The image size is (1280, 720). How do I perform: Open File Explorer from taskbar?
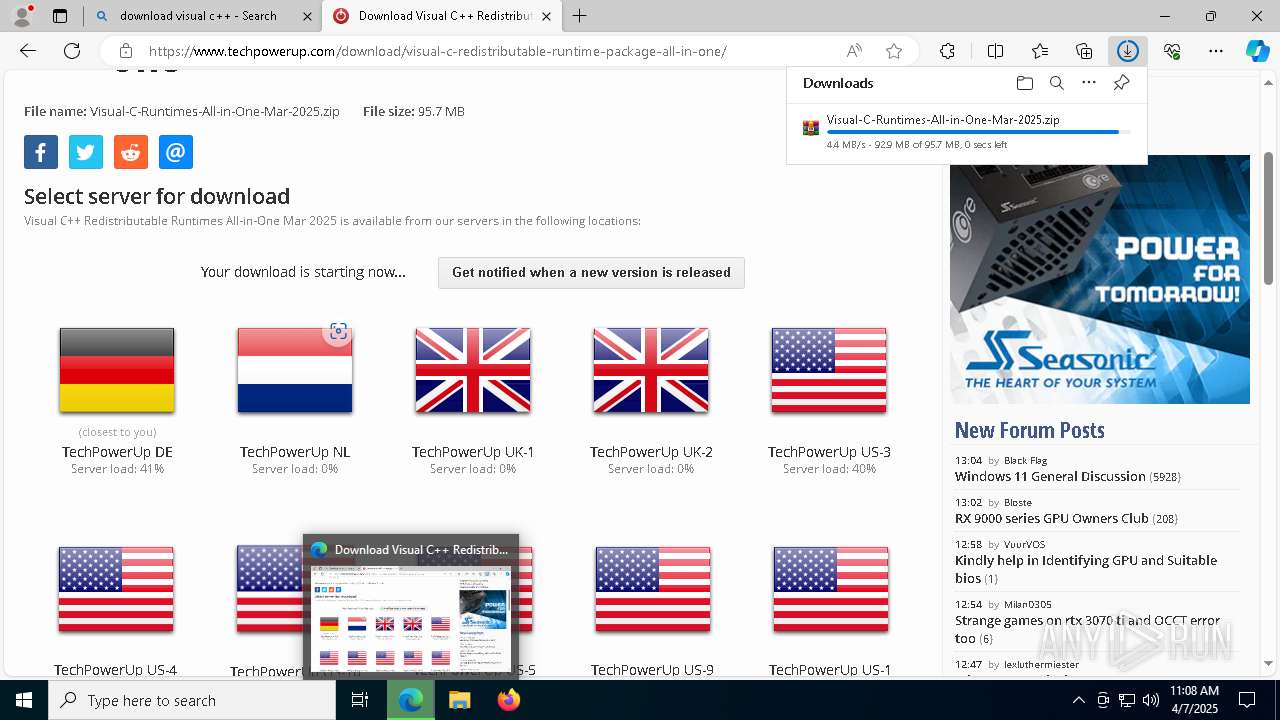pyautogui.click(x=459, y=700)
